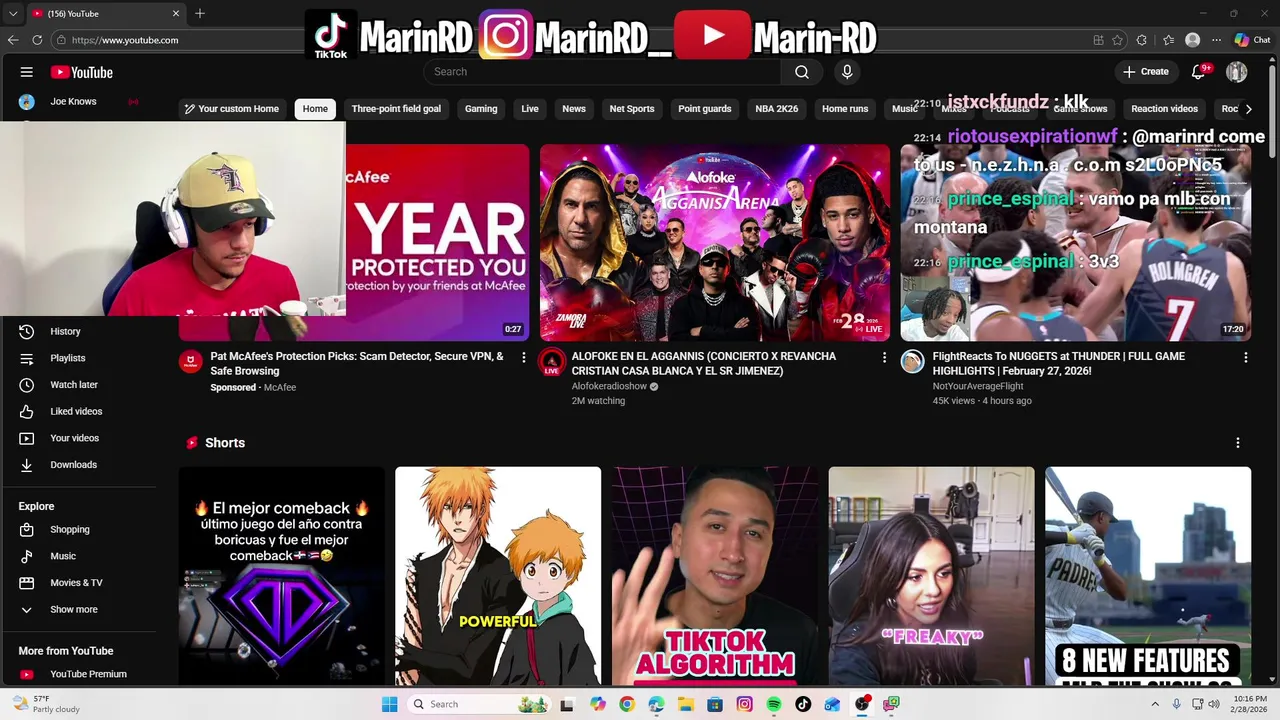This screenshot has height=720, width=1280.
Task: Click the search magnifier button
Action: [802, 72]
